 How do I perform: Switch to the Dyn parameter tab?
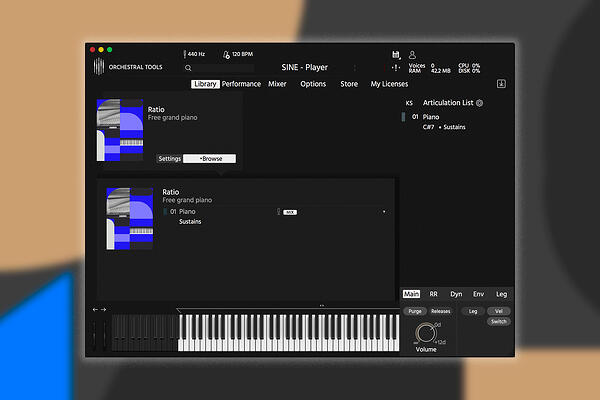pos(456,294)
